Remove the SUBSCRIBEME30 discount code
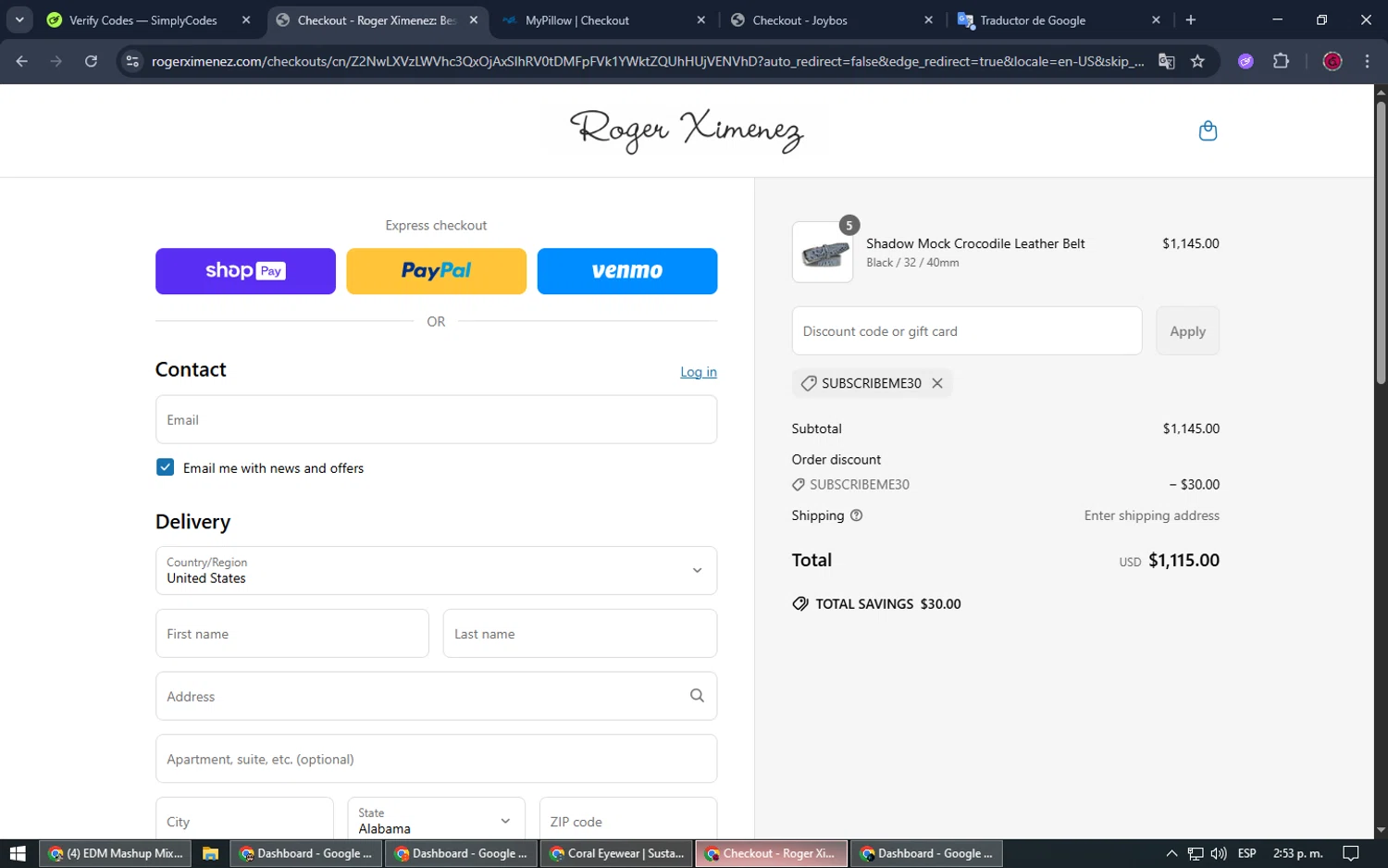 coord(937,383)
